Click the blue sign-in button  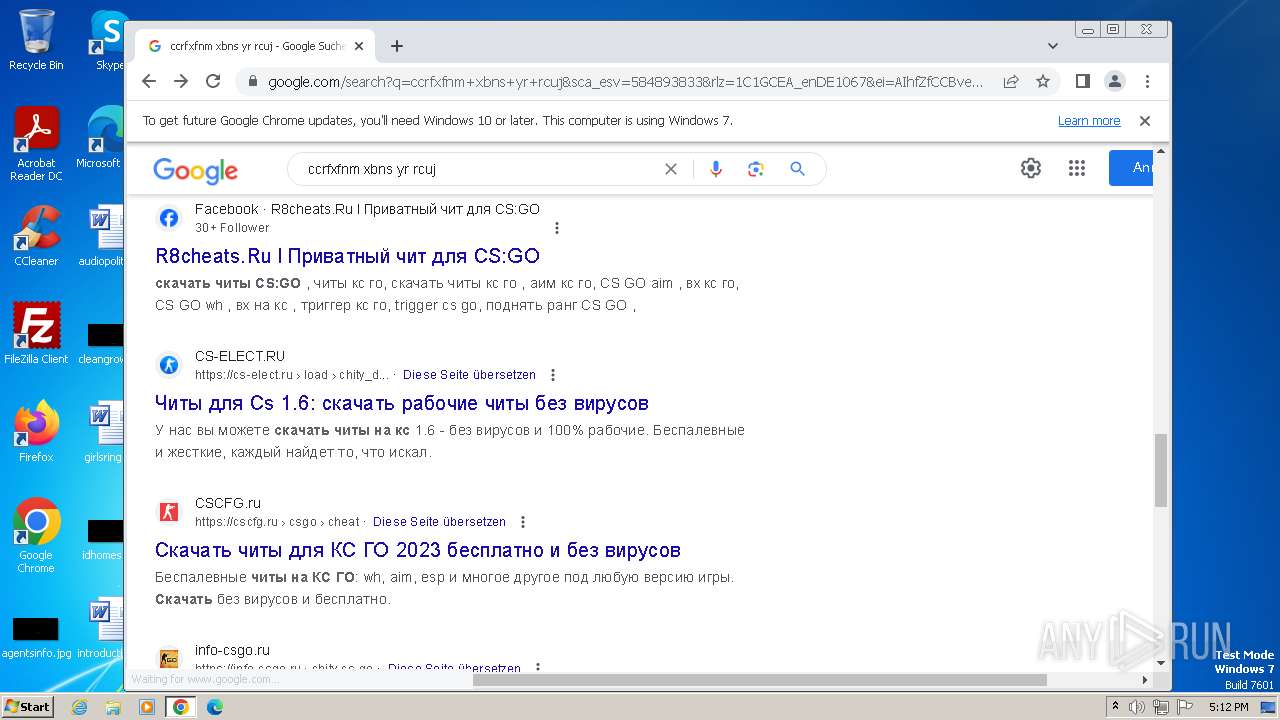[x=1131, y=168]
